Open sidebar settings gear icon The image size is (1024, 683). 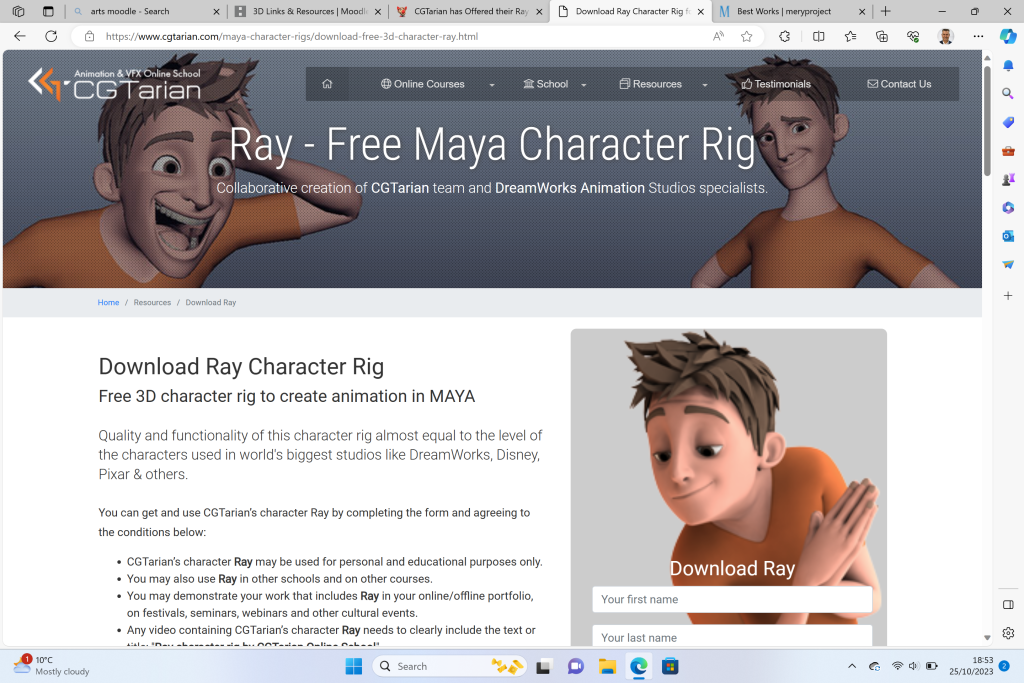(1008, 633)
